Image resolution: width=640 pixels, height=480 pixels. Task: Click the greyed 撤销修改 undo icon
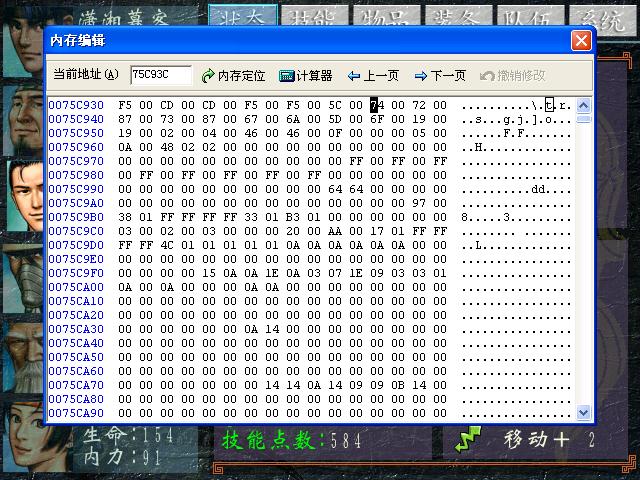point(487,76)
